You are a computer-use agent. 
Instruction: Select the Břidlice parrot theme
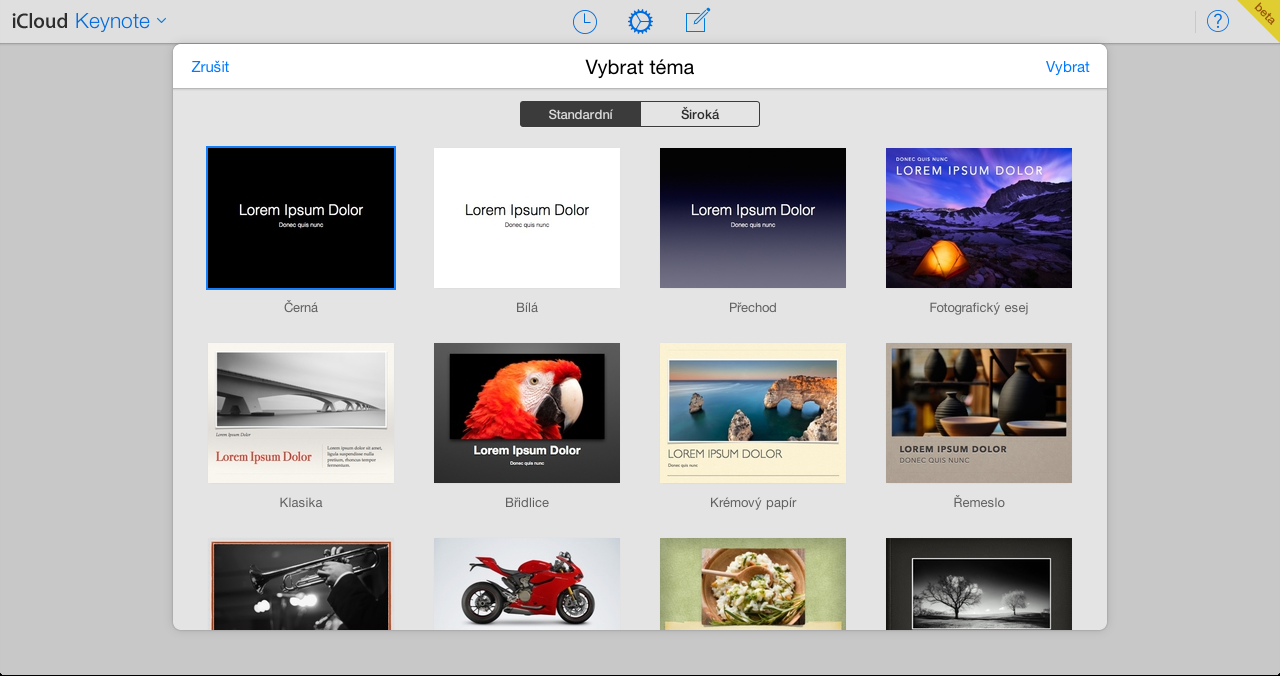[x=527, y=413]
